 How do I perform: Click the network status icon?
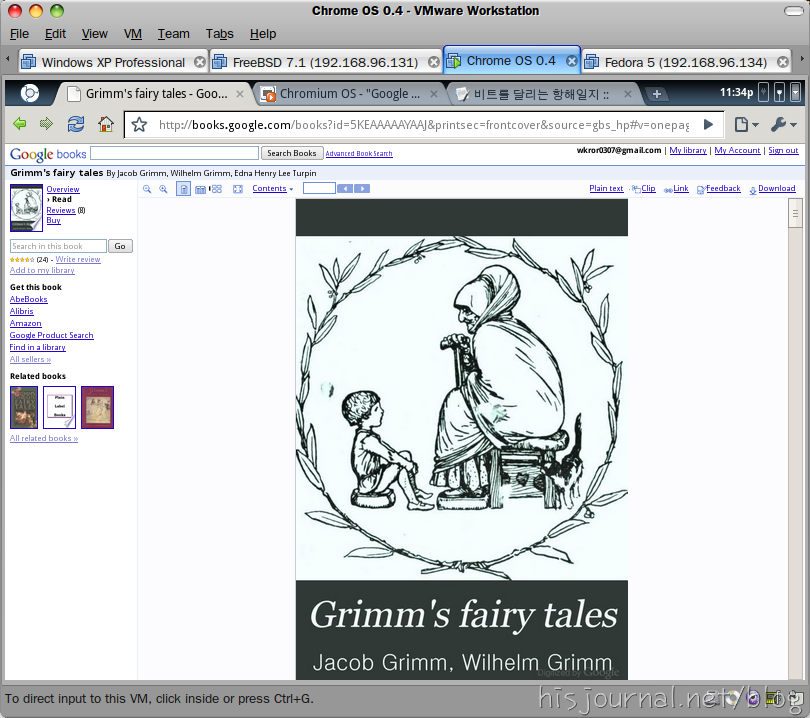click(x=780, y=92)
